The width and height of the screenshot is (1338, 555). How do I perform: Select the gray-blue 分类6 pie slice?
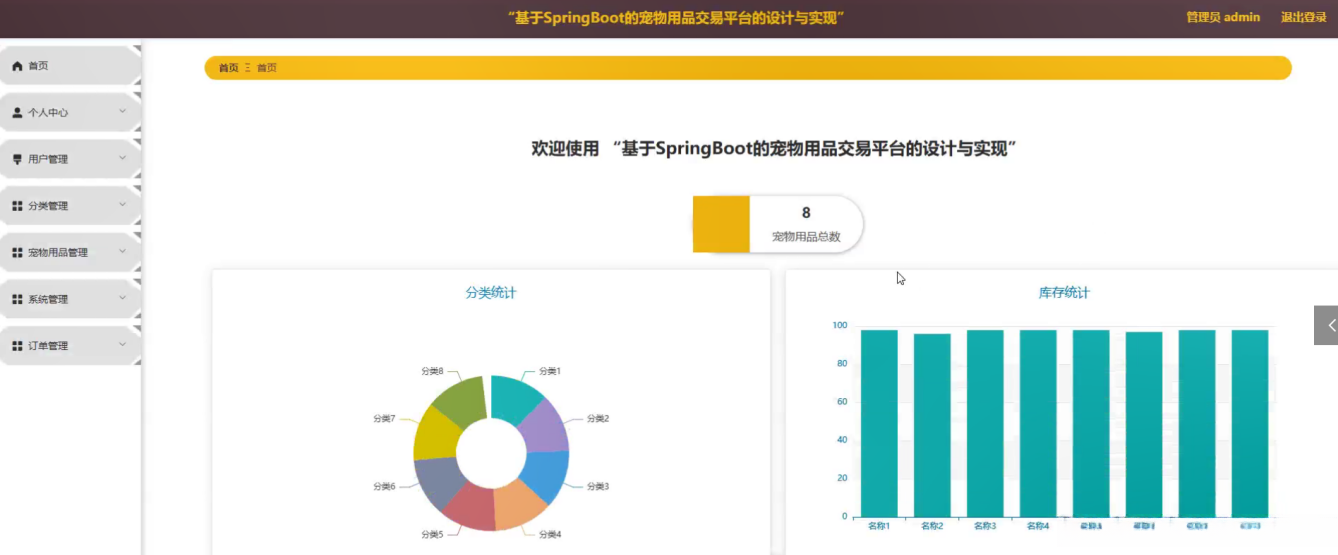tap(436, 482)
